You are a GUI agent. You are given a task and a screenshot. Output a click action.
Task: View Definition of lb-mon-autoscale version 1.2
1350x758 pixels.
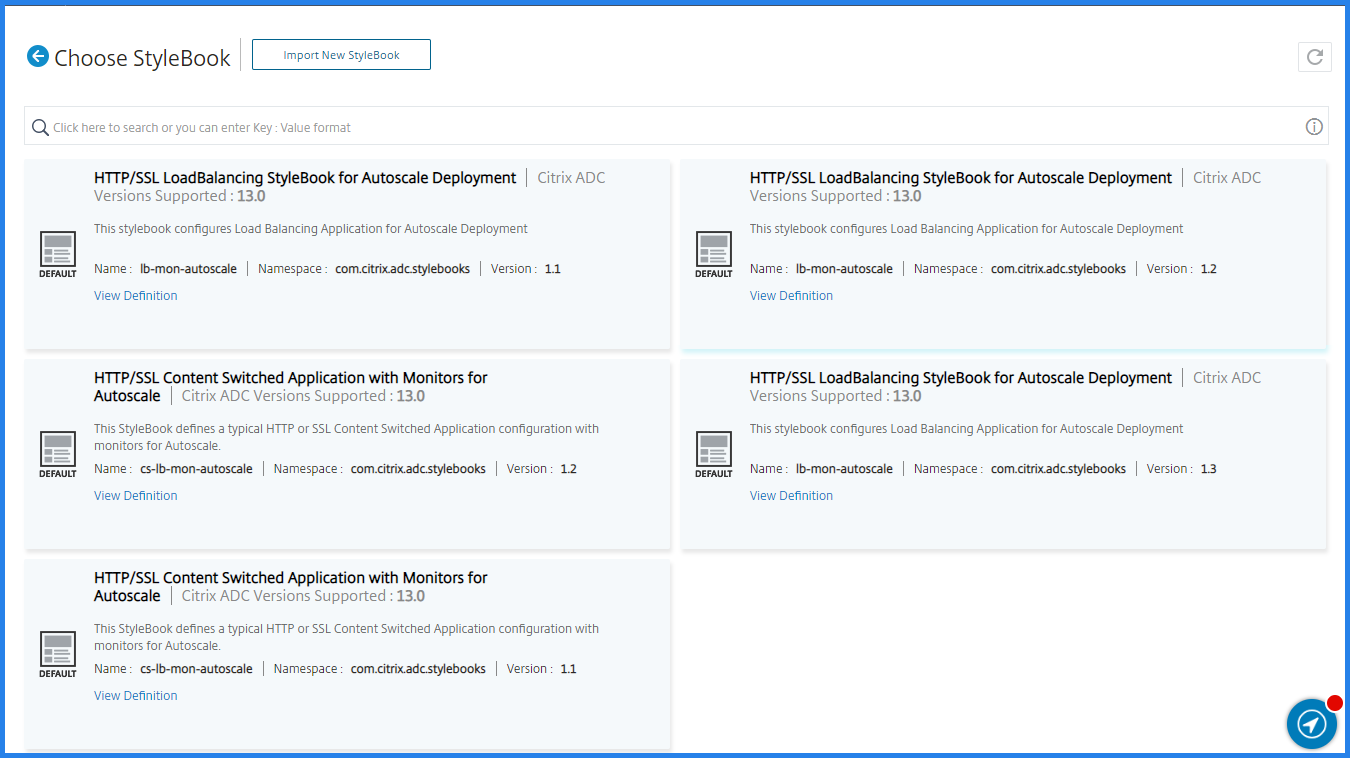(x=791, y=296)
